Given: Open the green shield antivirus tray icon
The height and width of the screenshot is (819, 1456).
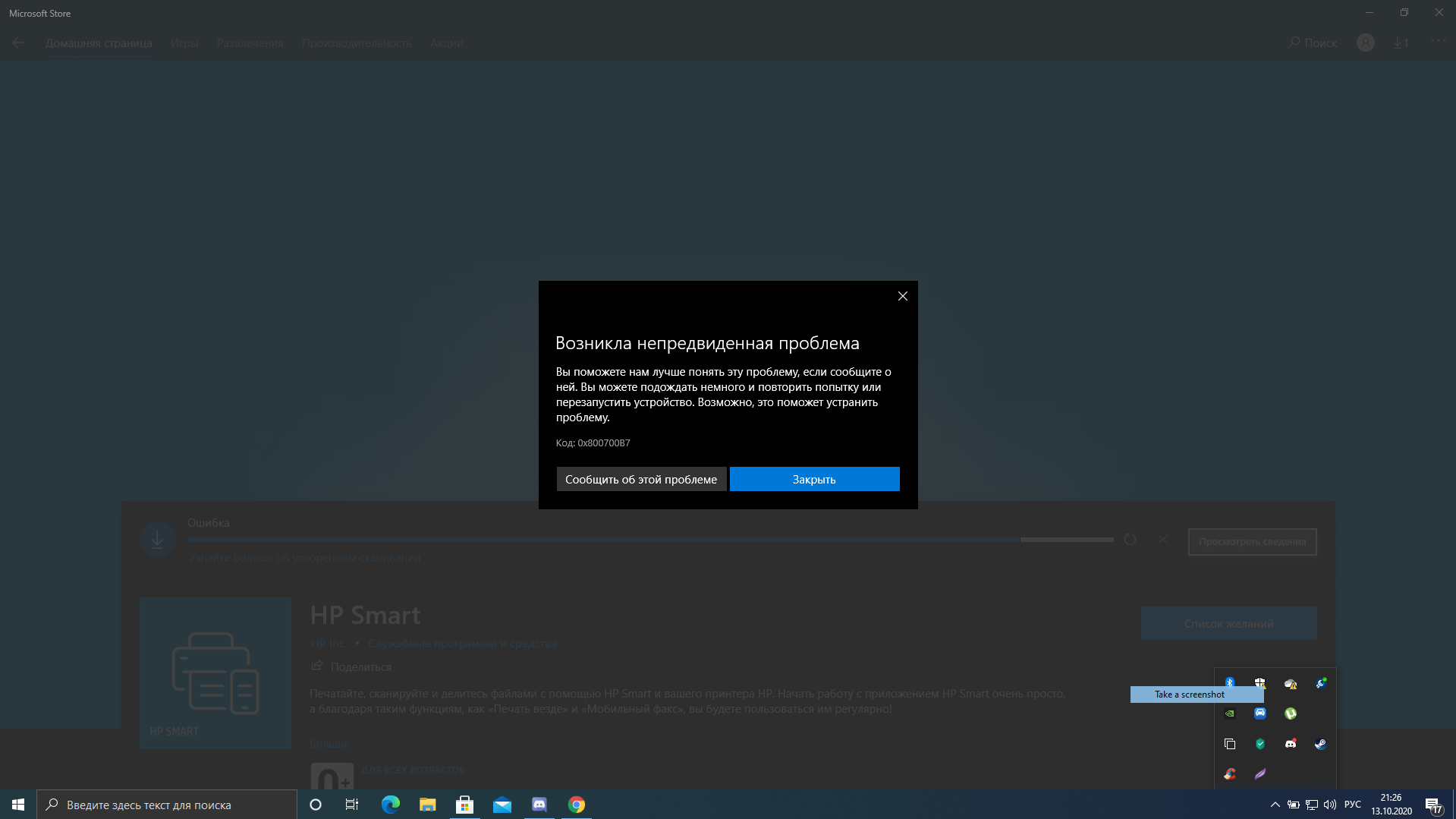Looking at the screenshot, I should (x=1260, y=744).
